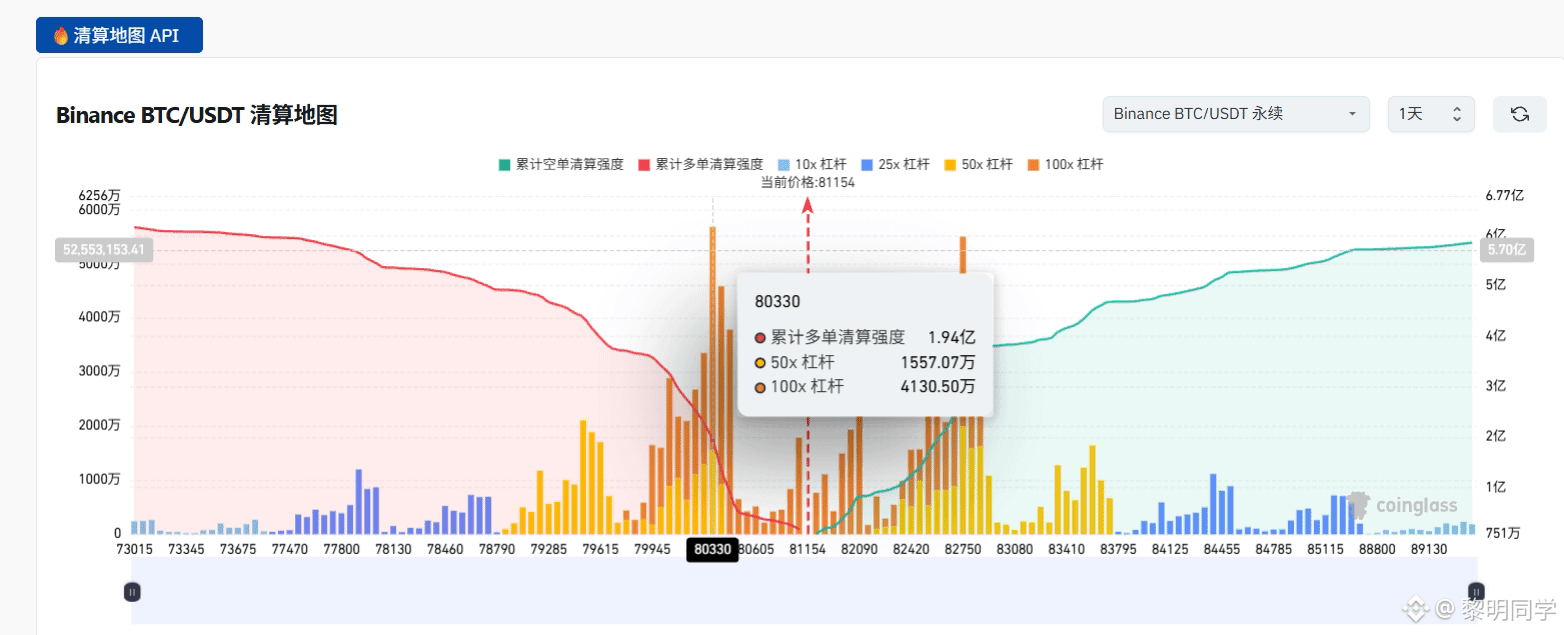
Task: Click x-axis label 85115
Action: [x=1325, y=549]
